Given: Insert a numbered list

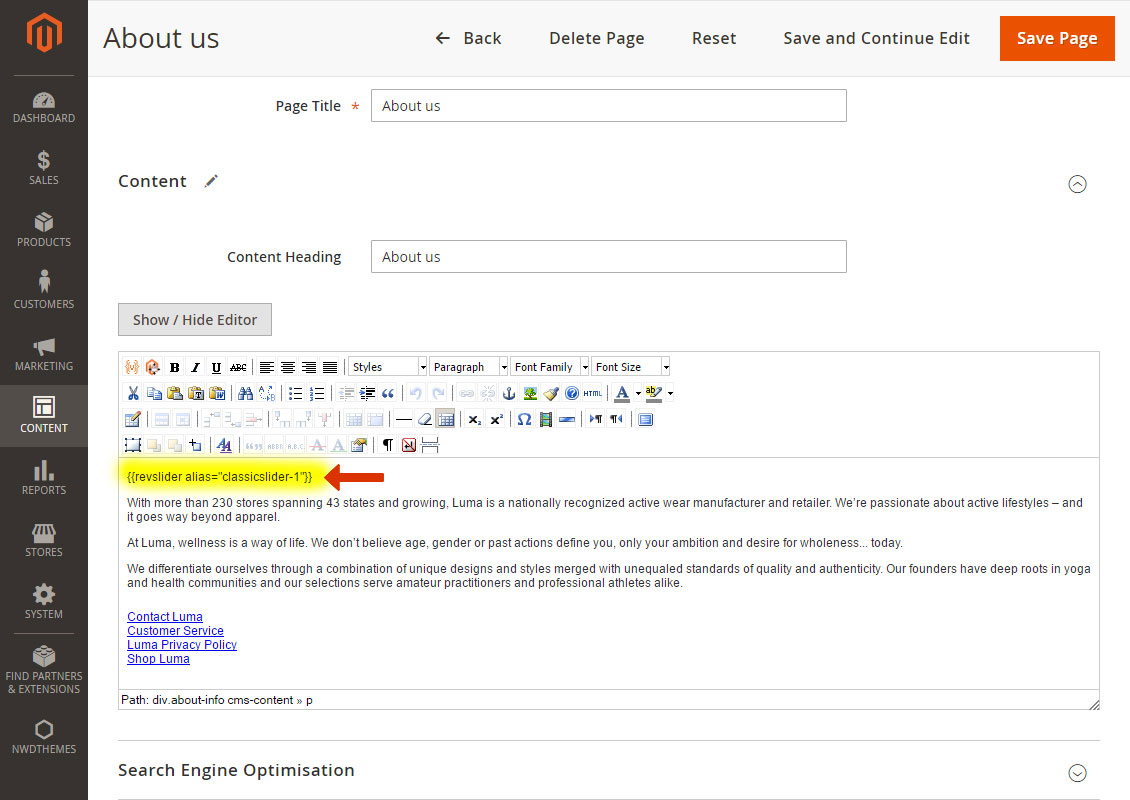Looking at the screenshot, I should tap(316, 394).
